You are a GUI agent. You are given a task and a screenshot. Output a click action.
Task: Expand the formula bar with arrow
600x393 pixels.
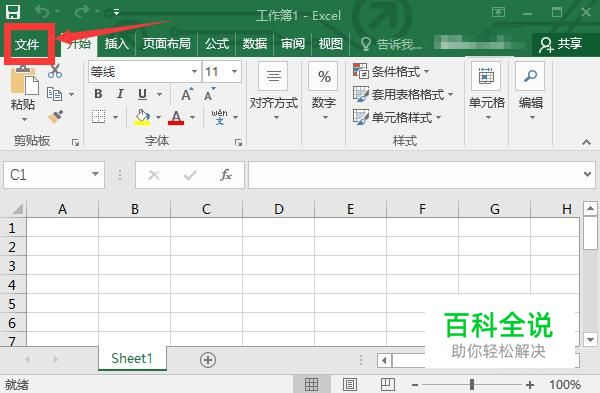[587, 174]
